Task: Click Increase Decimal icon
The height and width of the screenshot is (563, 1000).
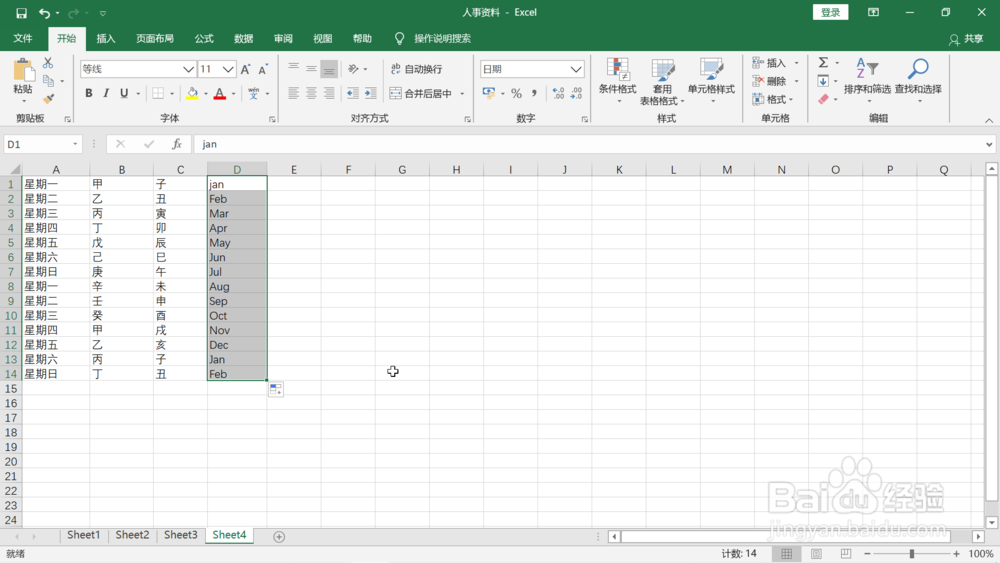Action: (558, 94)
